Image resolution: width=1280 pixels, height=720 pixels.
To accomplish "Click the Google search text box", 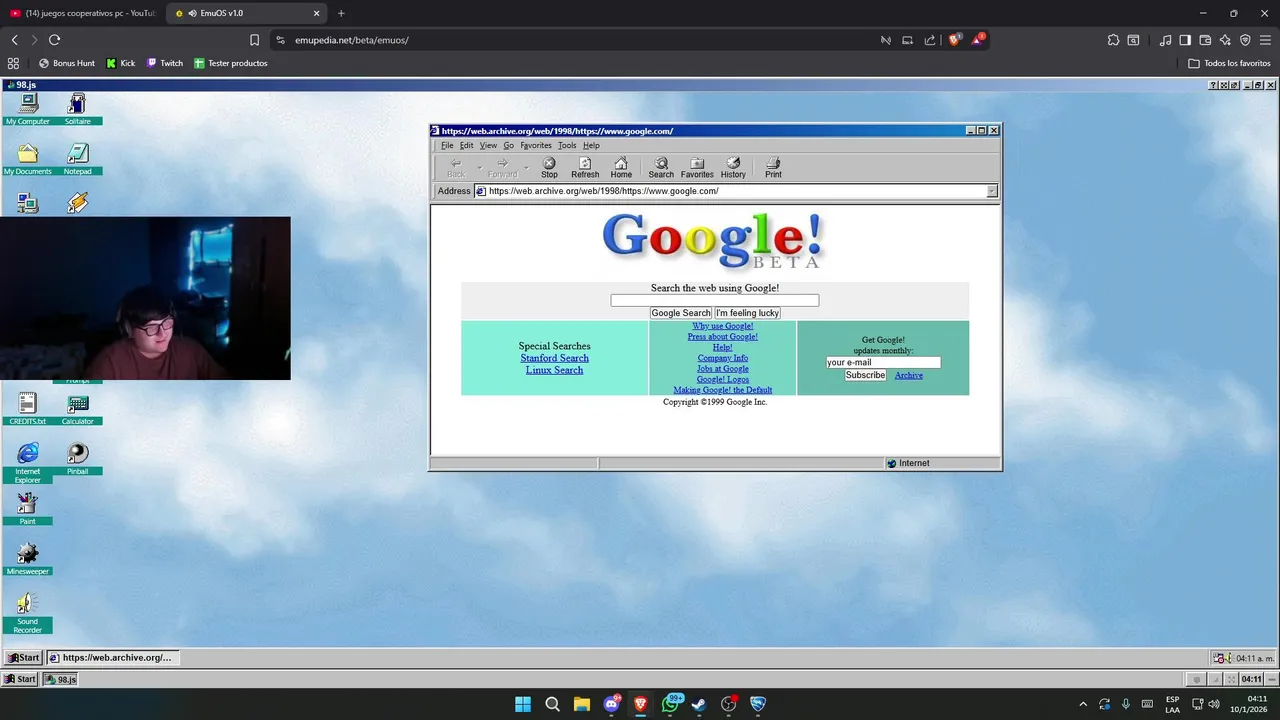I will pyautogui.click(x=714, y=300).
